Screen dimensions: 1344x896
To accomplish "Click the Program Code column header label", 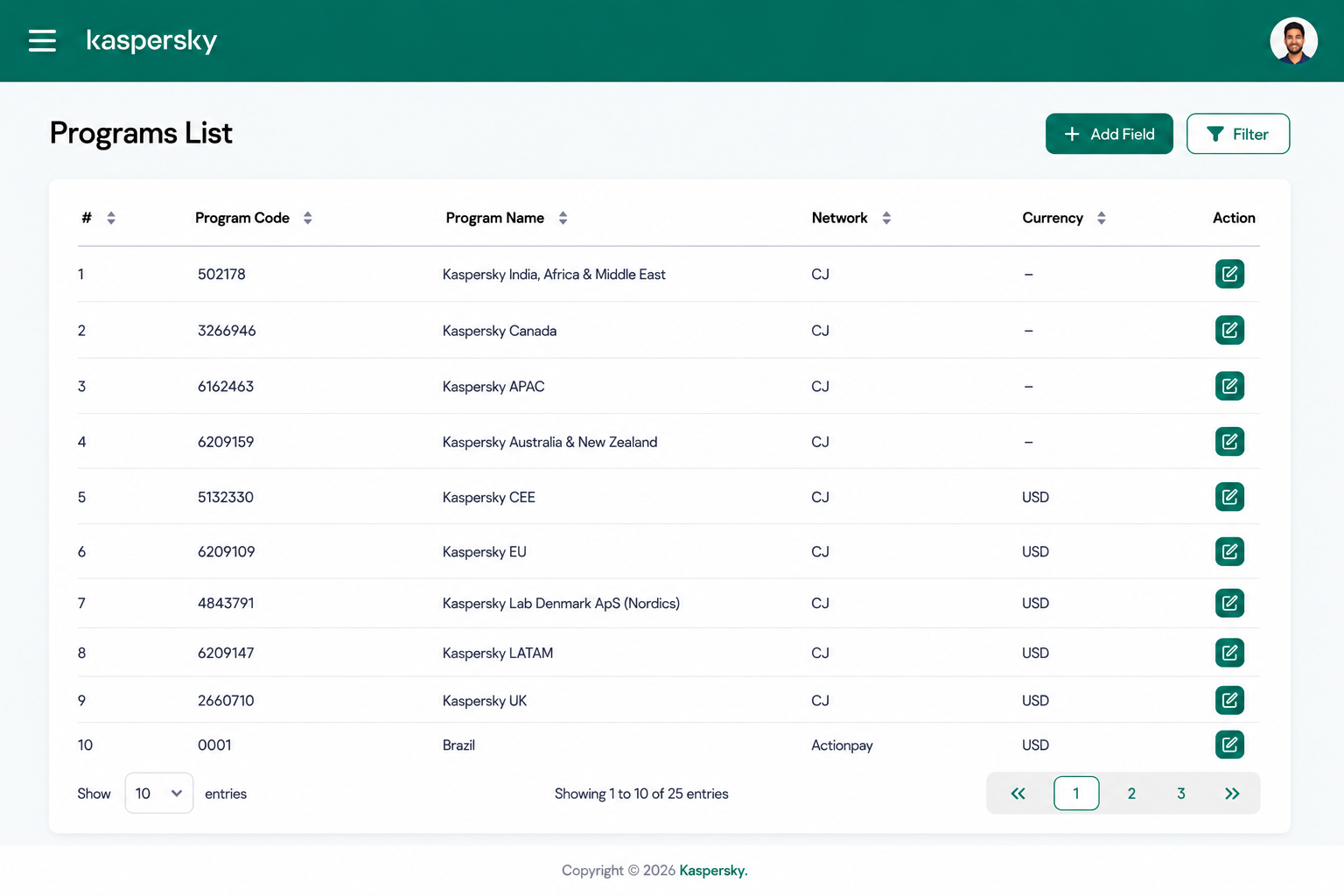I will (242, 218).
